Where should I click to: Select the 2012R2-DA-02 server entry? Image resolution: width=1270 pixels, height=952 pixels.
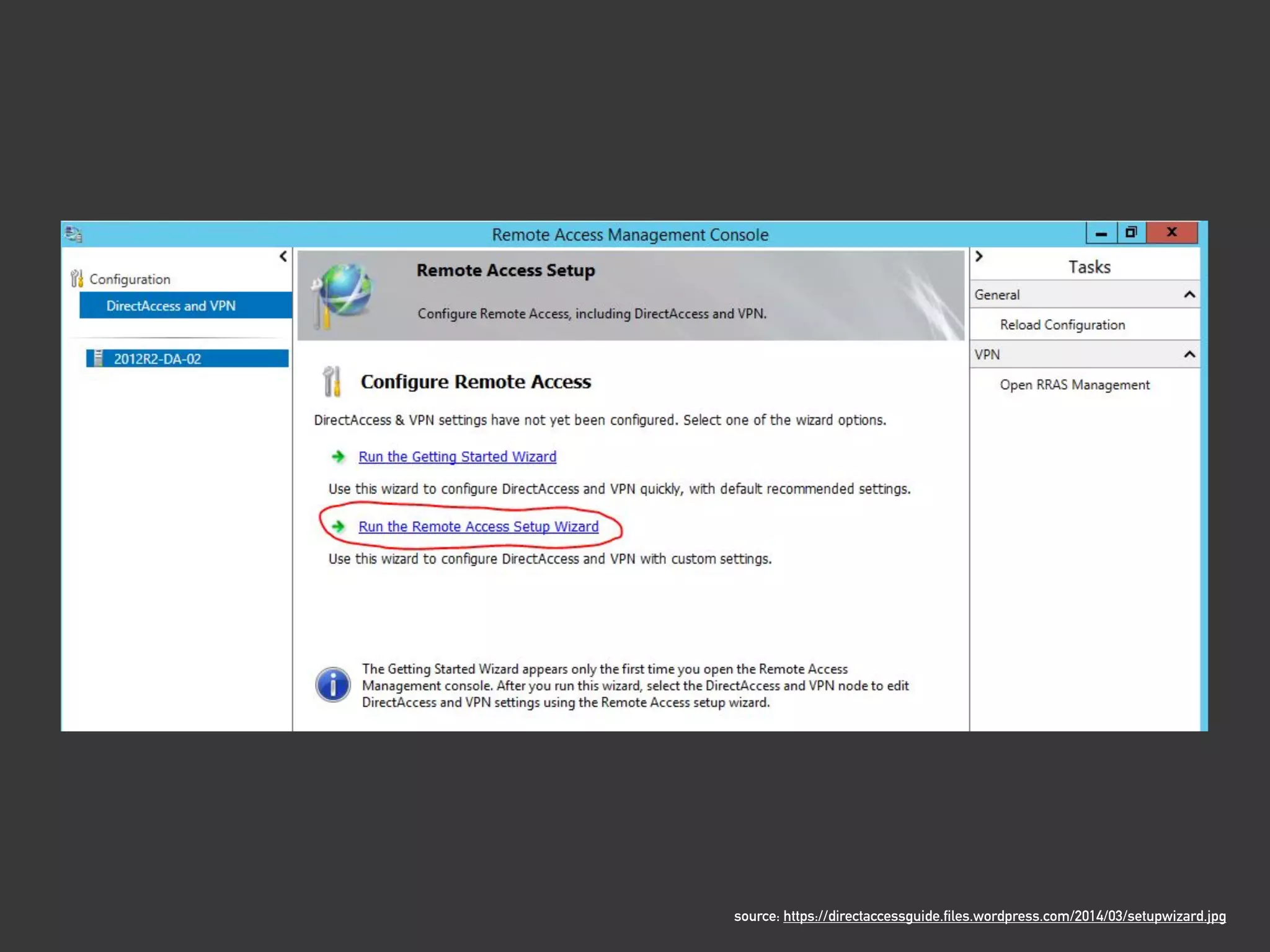pos(158,359)
